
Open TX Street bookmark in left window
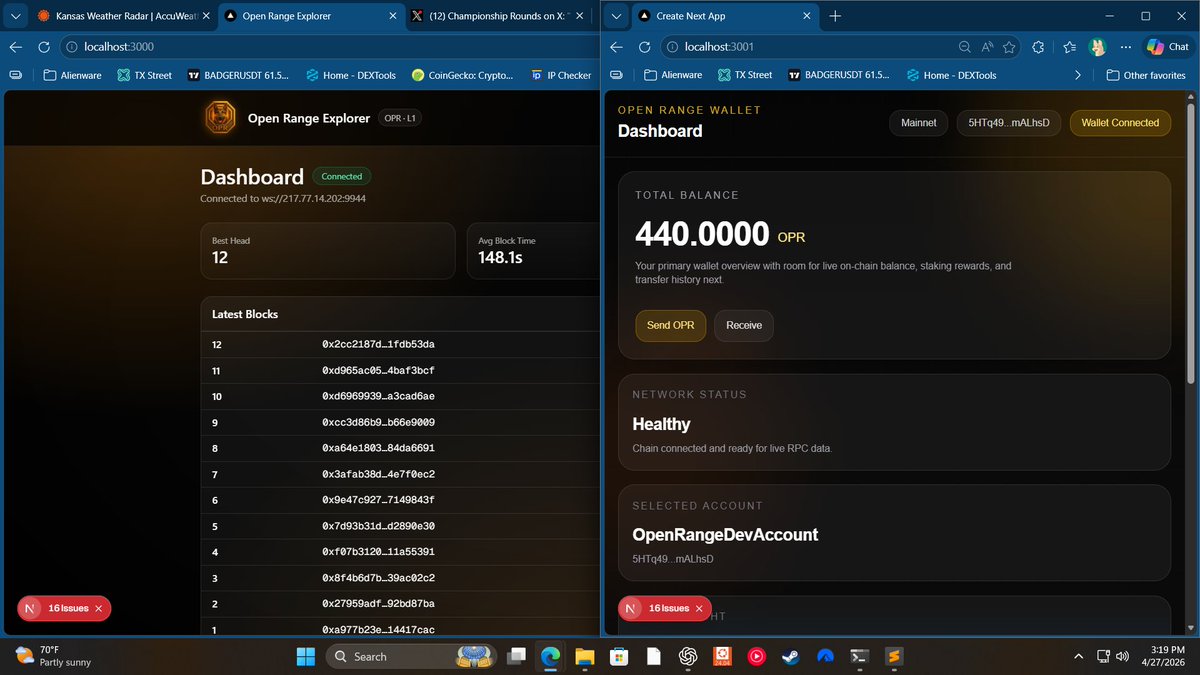[x=144, y=75]
